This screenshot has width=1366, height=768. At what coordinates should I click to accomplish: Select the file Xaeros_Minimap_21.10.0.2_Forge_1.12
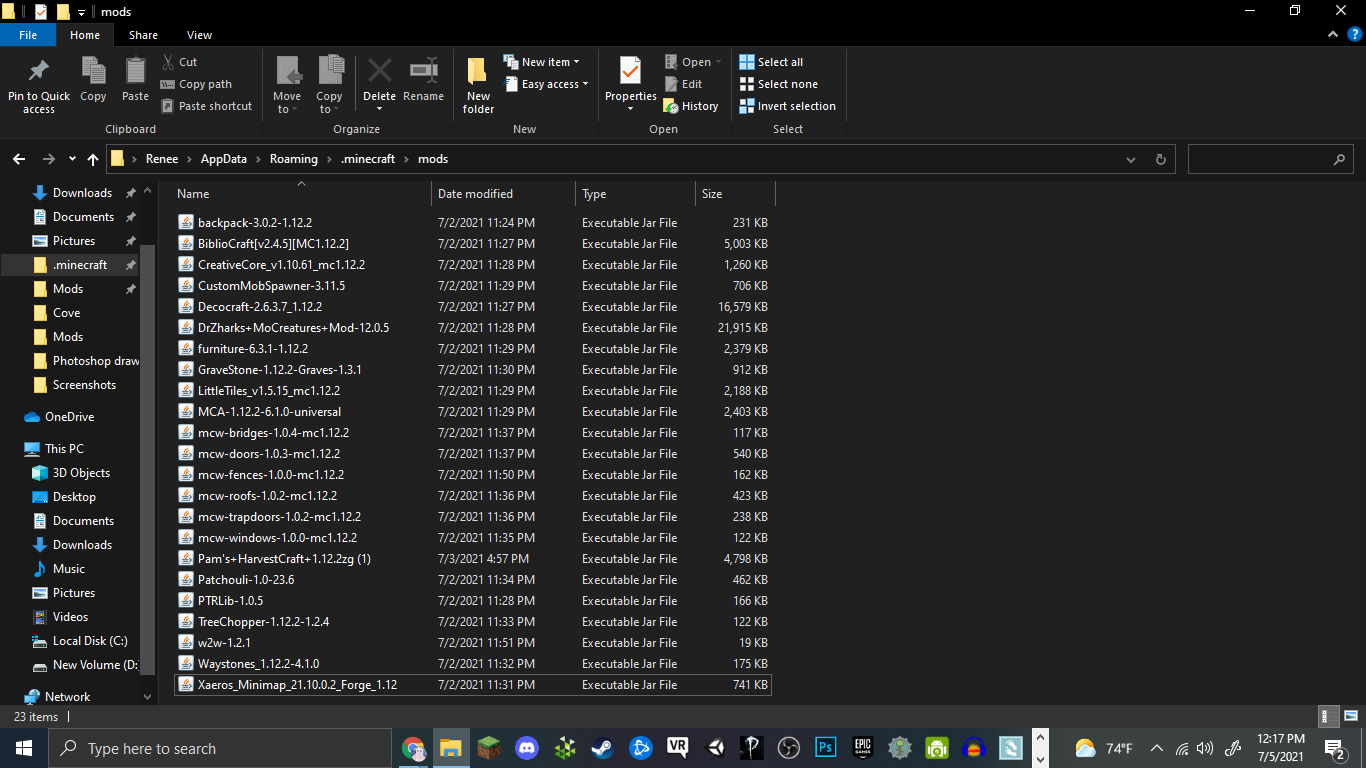tap(473, 685)
